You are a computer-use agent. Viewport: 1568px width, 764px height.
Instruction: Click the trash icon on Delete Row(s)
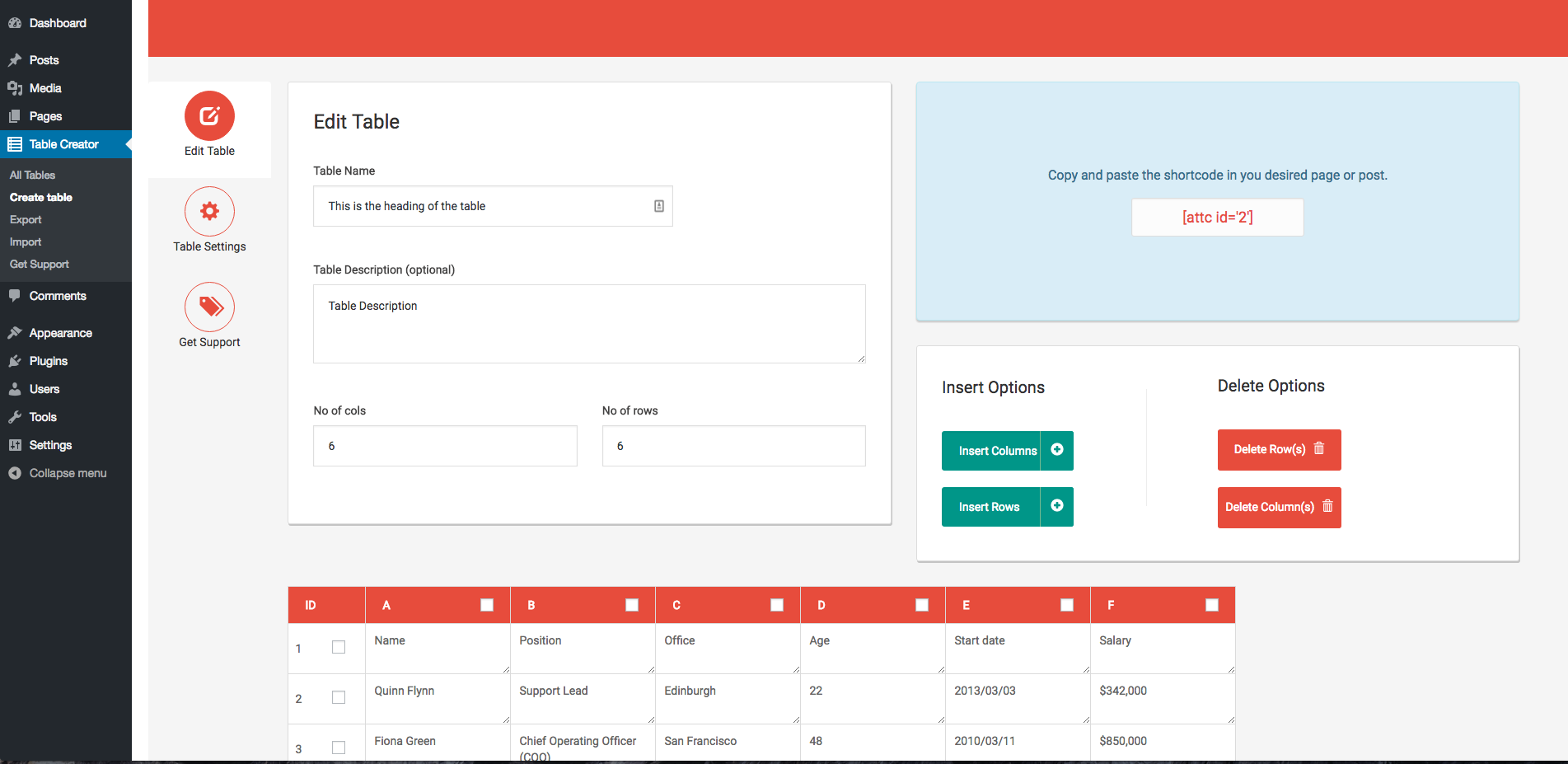coord(1319,448)
